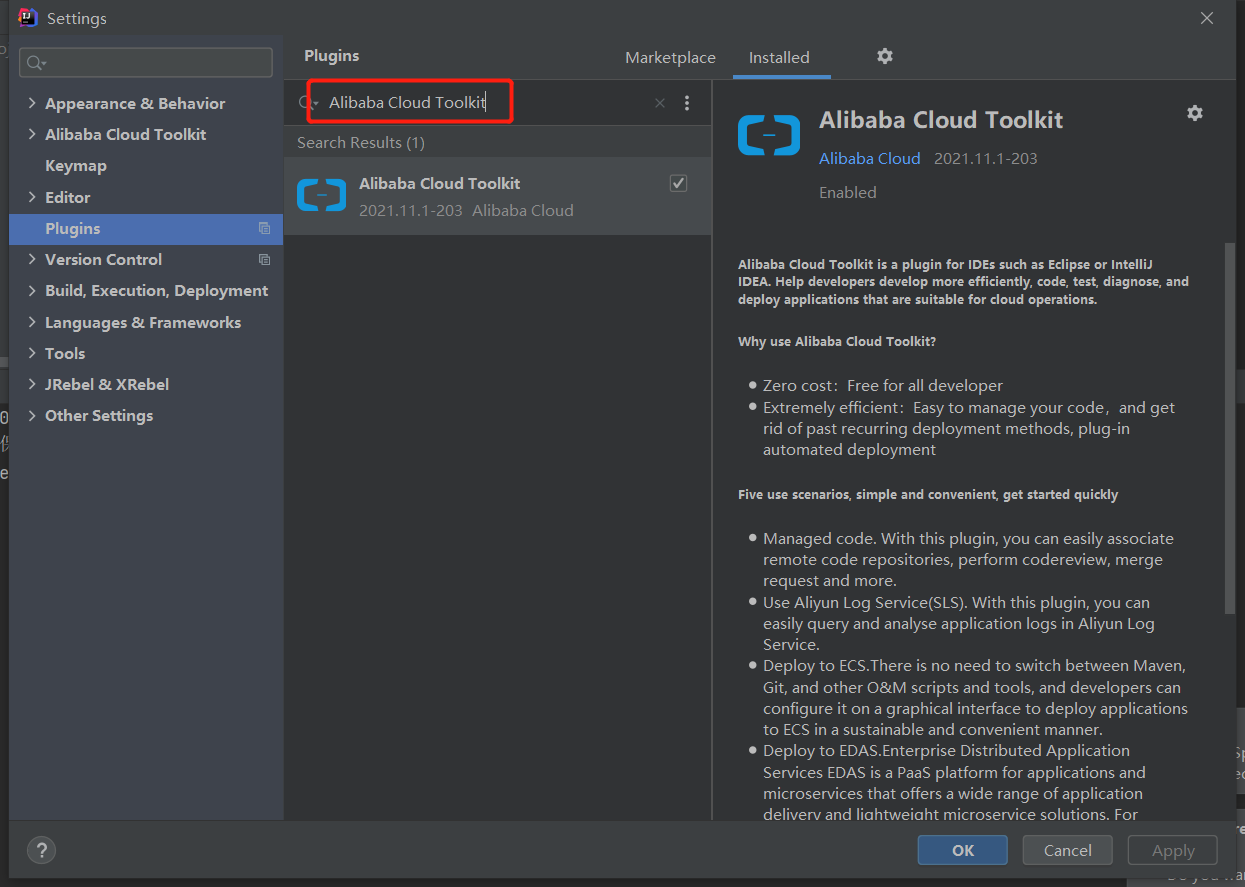This screenshot has width=1245, height=887.
Task: Click the Alibaba Cloud Toolkit list icon
Action: (322, 196)
